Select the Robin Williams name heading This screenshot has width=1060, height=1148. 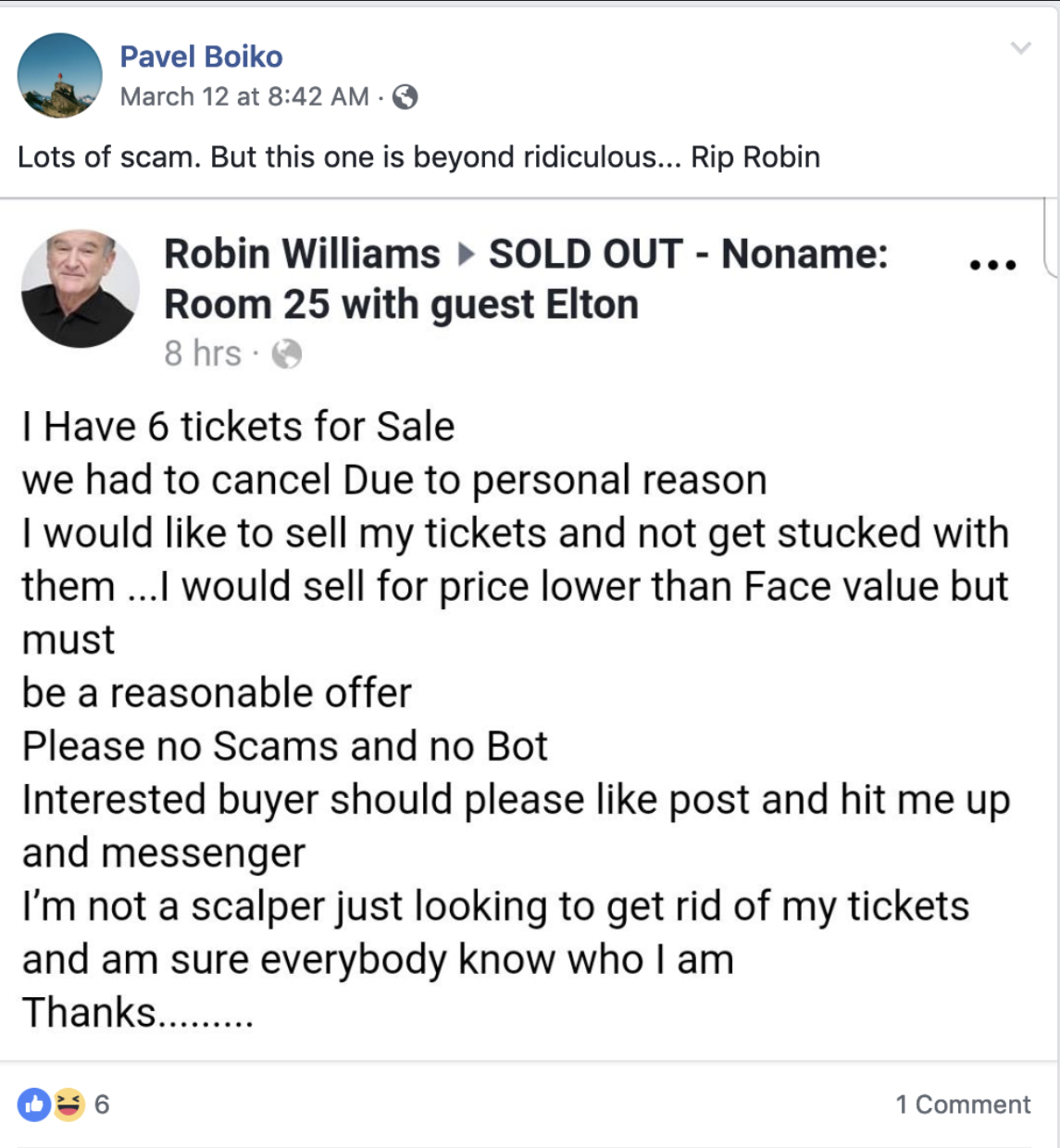pyautogui.click(x=301, y=254)
